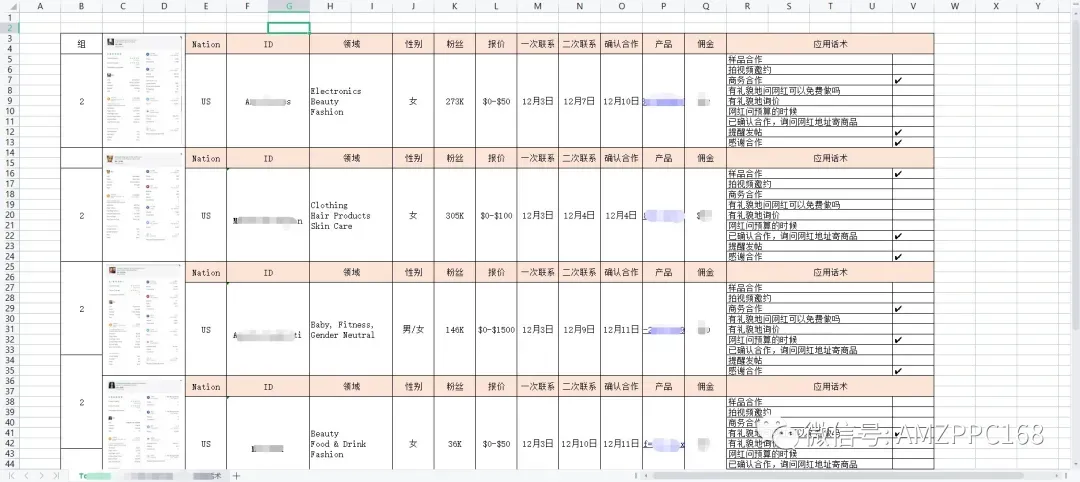Image resolution: width=1080 pixels, height=482 pixels.
Task: Open the profile thumbnail beside the 273K row
Action: point(144,90)
